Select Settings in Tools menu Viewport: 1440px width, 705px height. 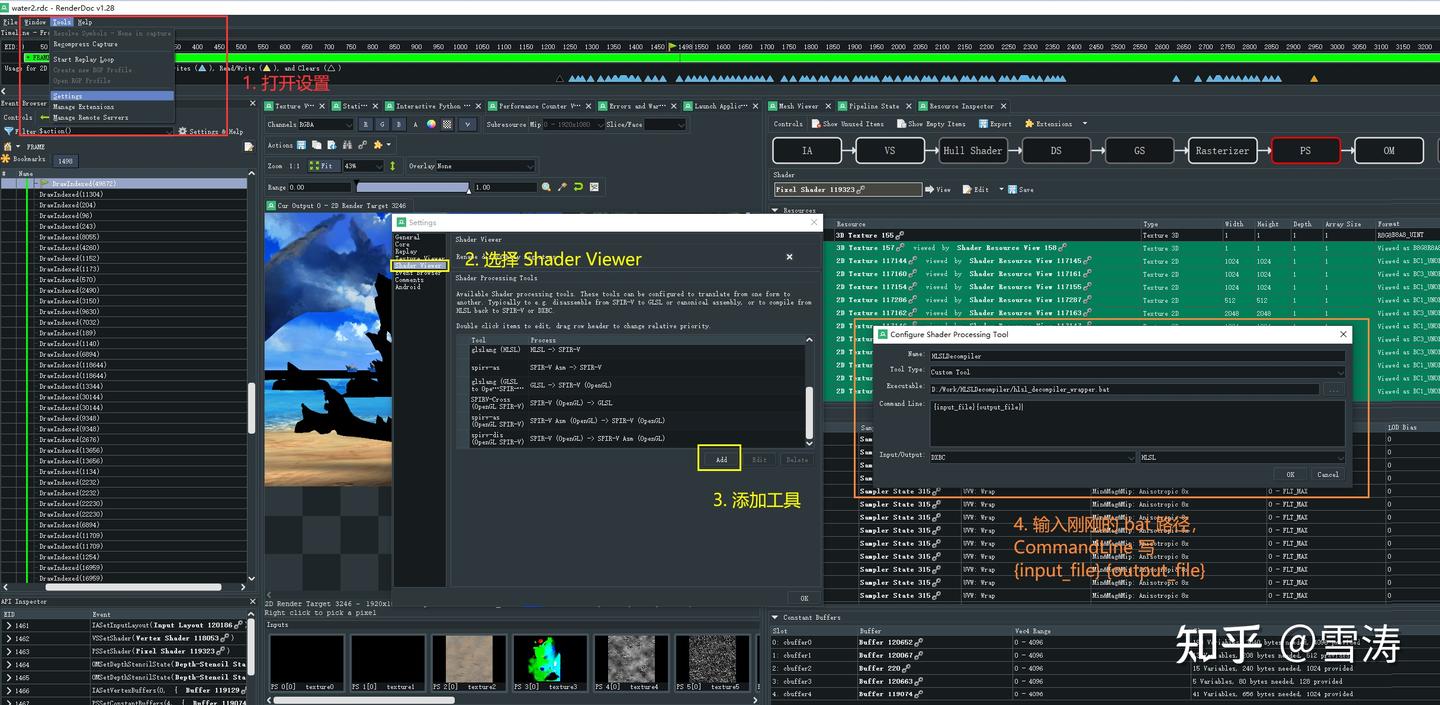pyautogui.click(x=112, y=96)
